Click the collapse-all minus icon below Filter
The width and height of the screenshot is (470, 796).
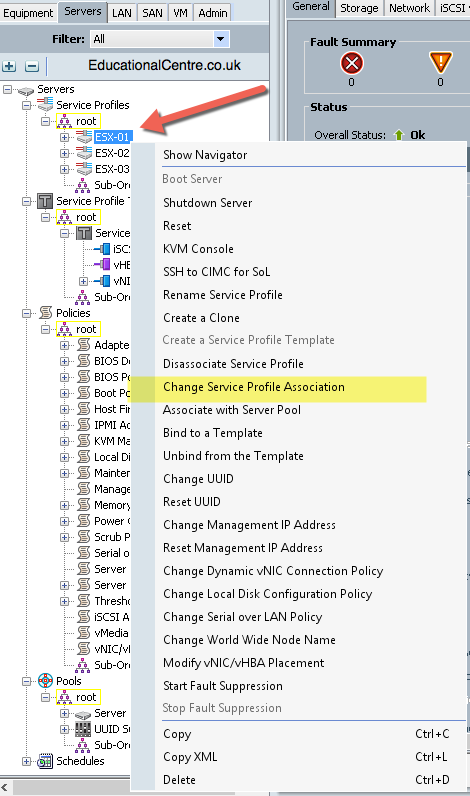click(31, 66)
